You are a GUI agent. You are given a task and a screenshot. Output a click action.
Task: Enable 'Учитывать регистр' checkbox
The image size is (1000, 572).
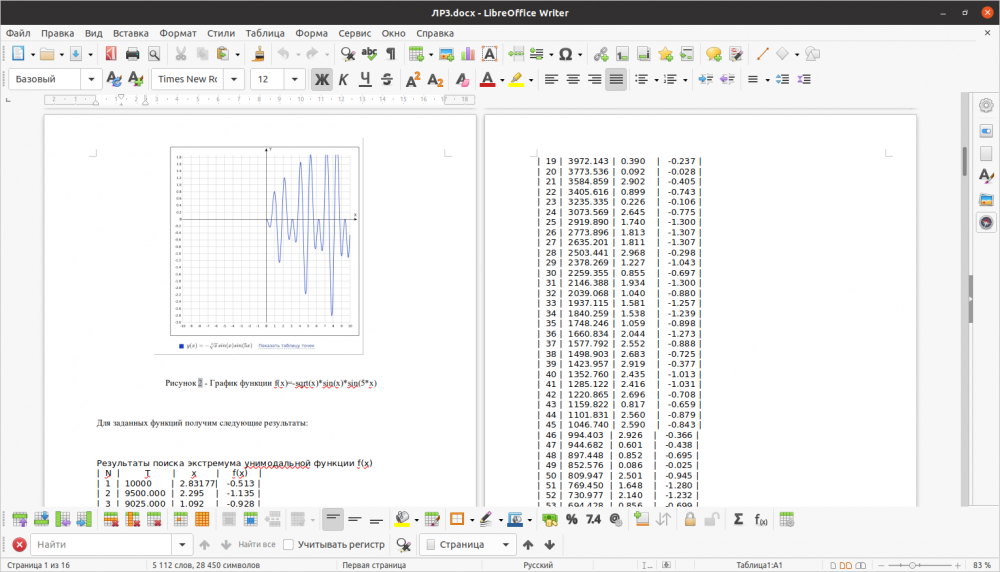pos(288,545)
